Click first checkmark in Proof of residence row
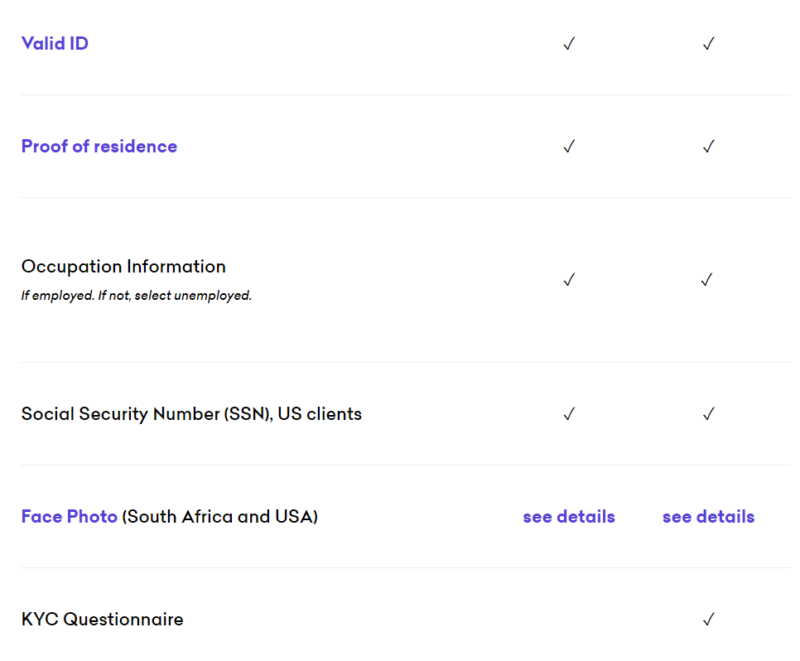The height and width of the screenshot is (661, 800). click(569, 147)
